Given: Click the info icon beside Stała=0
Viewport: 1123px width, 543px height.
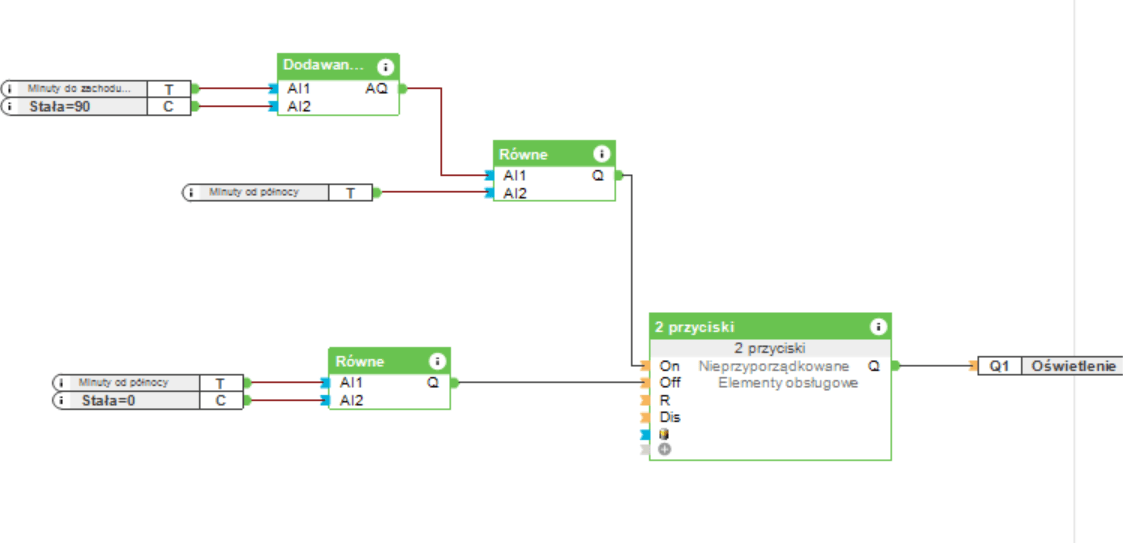Looking at the screenshot, I should pos(62,401).
